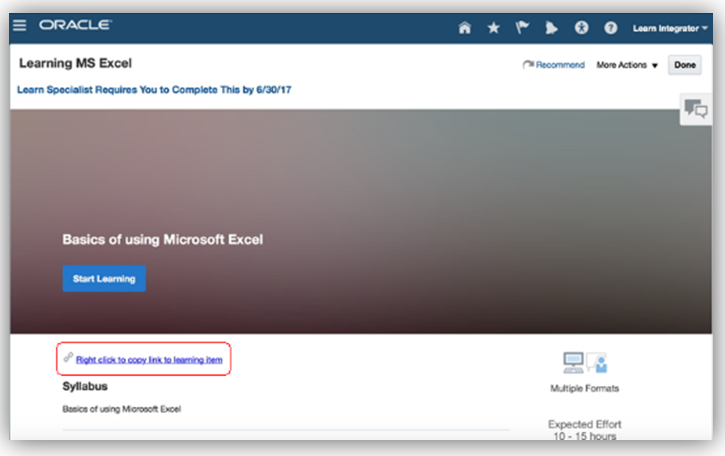This screenshot has width=725, height=456.
Task: Click the Expected Effort label
Action: coord(584,424)
